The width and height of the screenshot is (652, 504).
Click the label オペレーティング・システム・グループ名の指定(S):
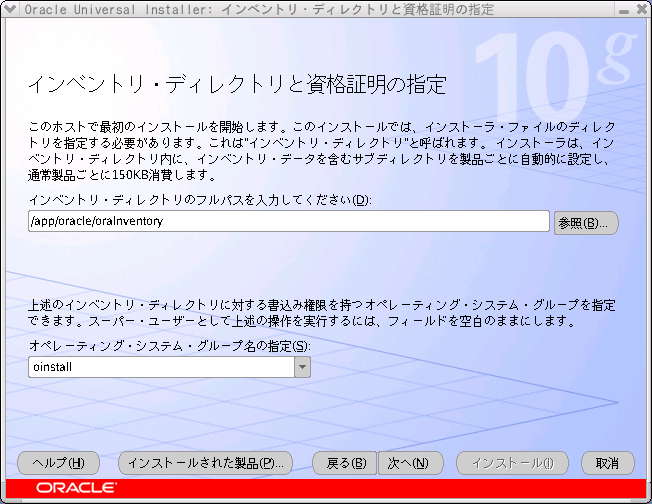170,346
